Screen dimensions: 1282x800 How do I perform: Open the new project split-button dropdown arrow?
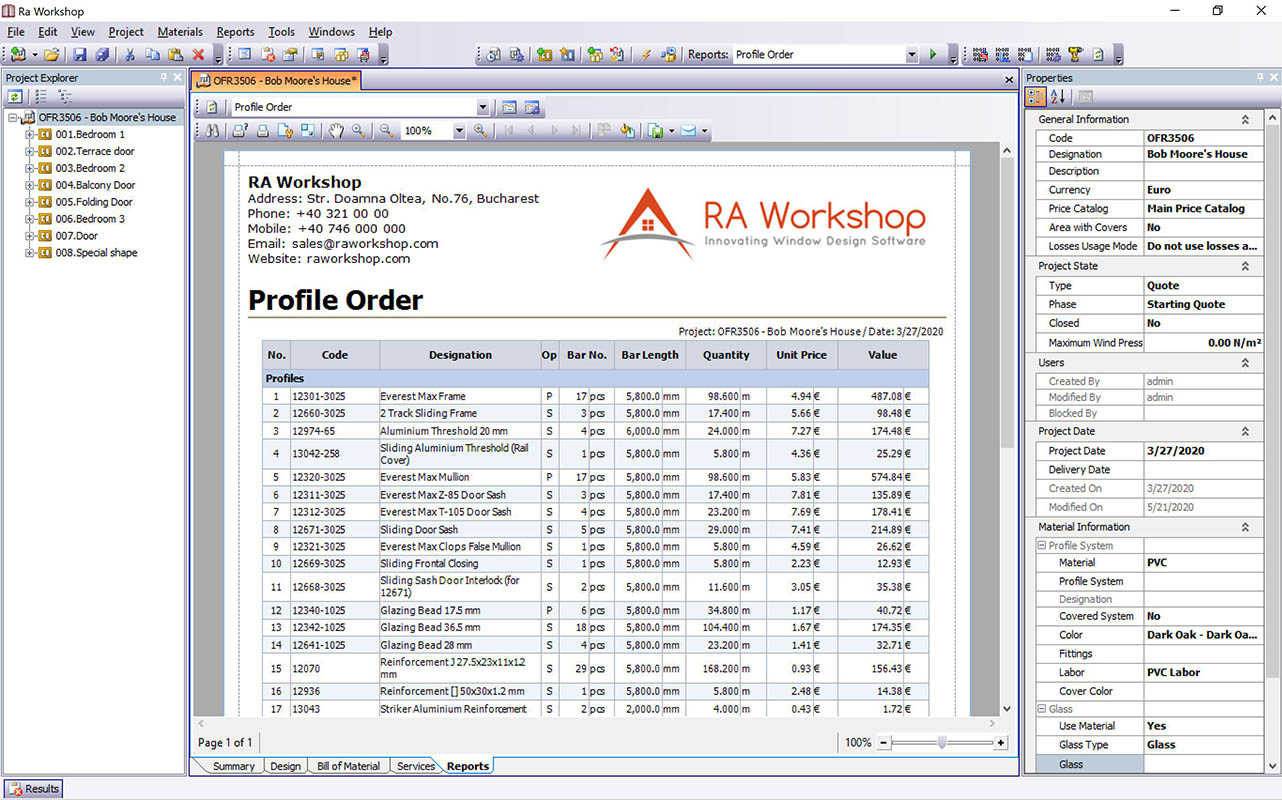pos(35,55)
